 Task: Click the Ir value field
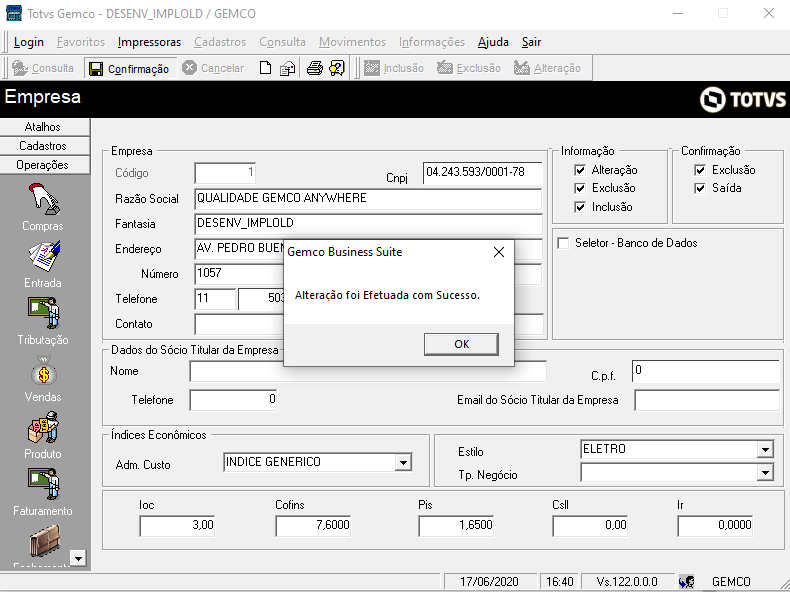coord(715,526)
